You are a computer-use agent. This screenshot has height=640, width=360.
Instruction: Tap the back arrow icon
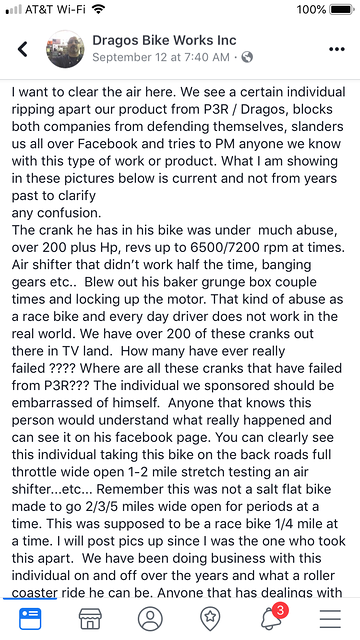tap(23, 49)
